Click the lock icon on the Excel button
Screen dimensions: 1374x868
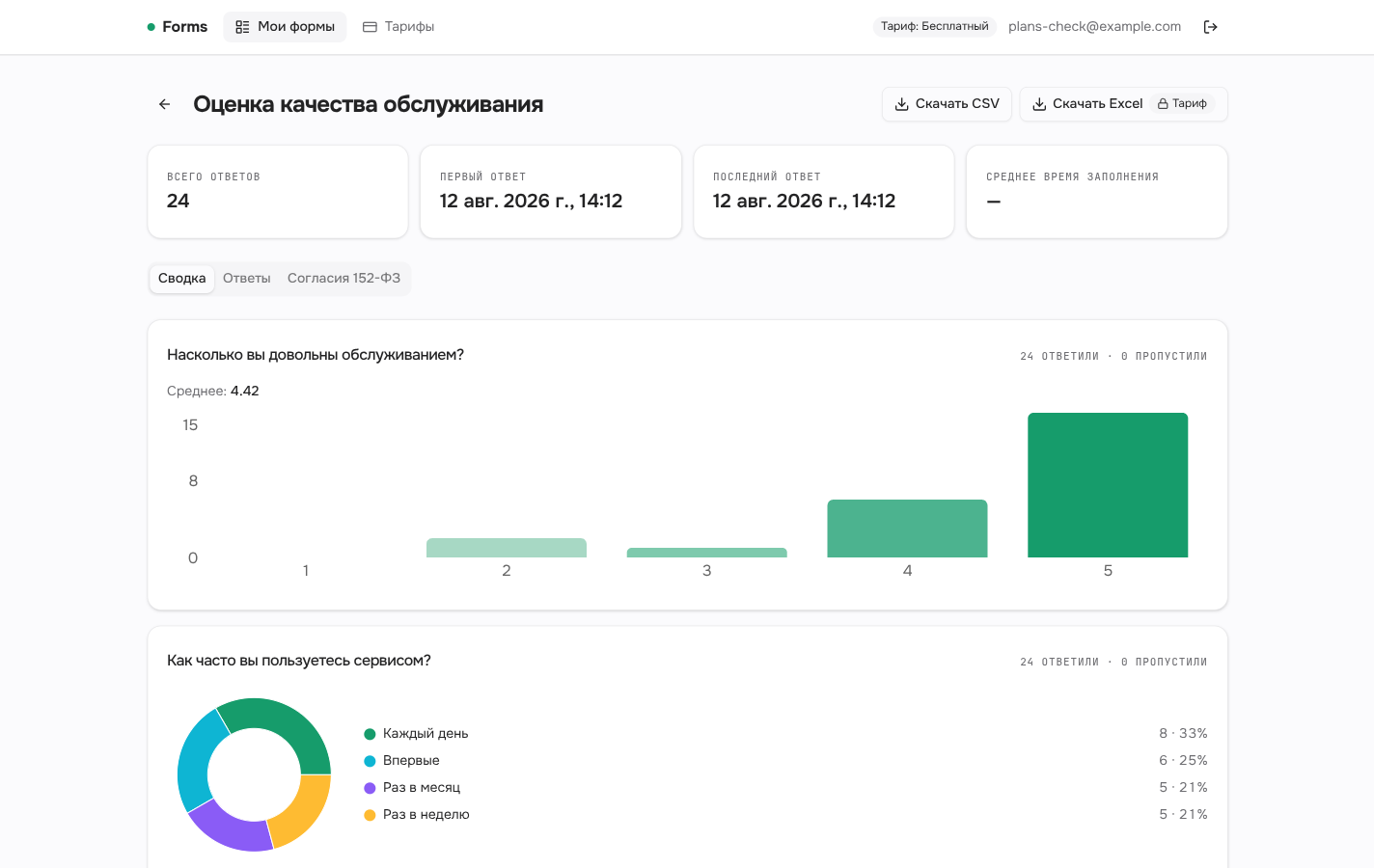click(x=1163, y=104)
